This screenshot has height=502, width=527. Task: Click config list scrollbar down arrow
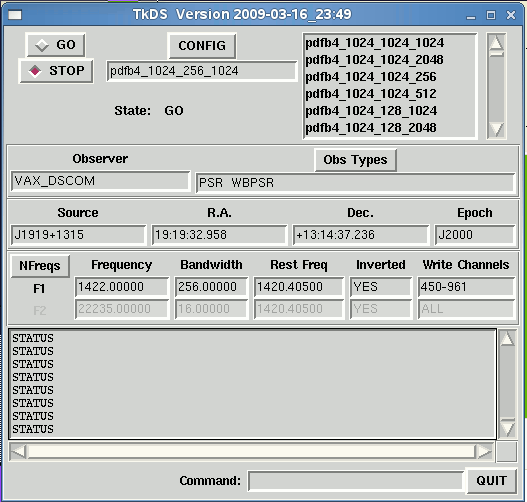tap(496, 129)
